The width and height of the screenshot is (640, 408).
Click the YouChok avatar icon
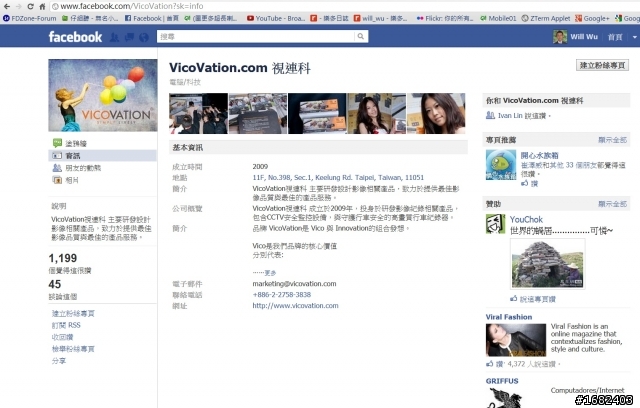coord(496,224)
